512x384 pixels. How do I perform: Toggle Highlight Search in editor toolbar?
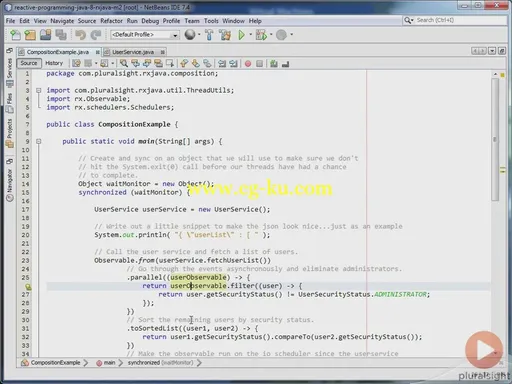(x=158, y=63)
